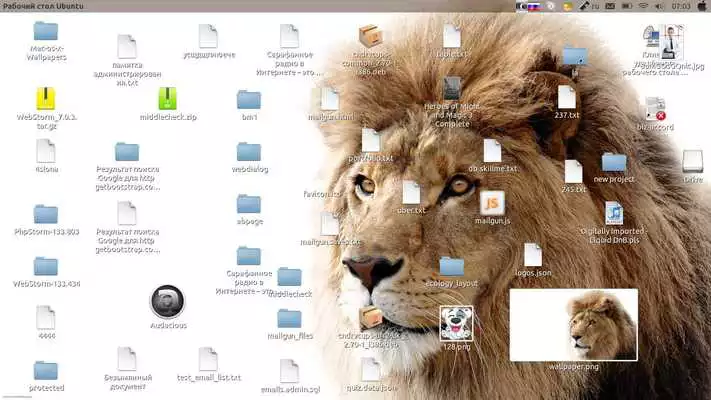Open the volume indicator in top panel
The width and height of the screenshot is (711, 400).
pos(658,6)
